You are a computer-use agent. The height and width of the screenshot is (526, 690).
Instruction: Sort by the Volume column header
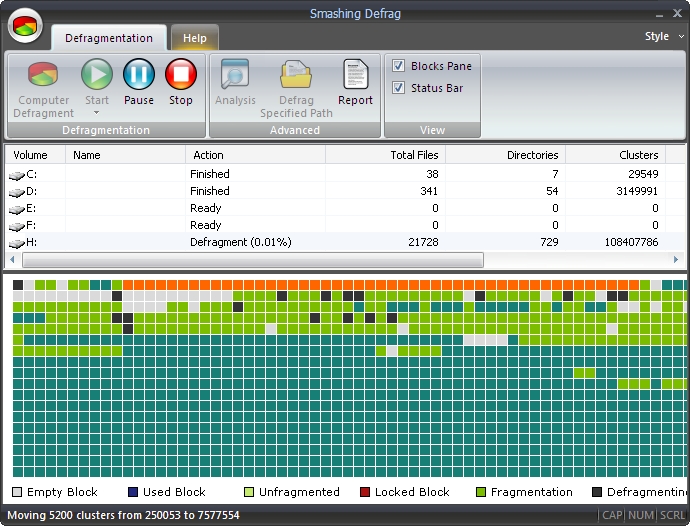pos(36,155)
